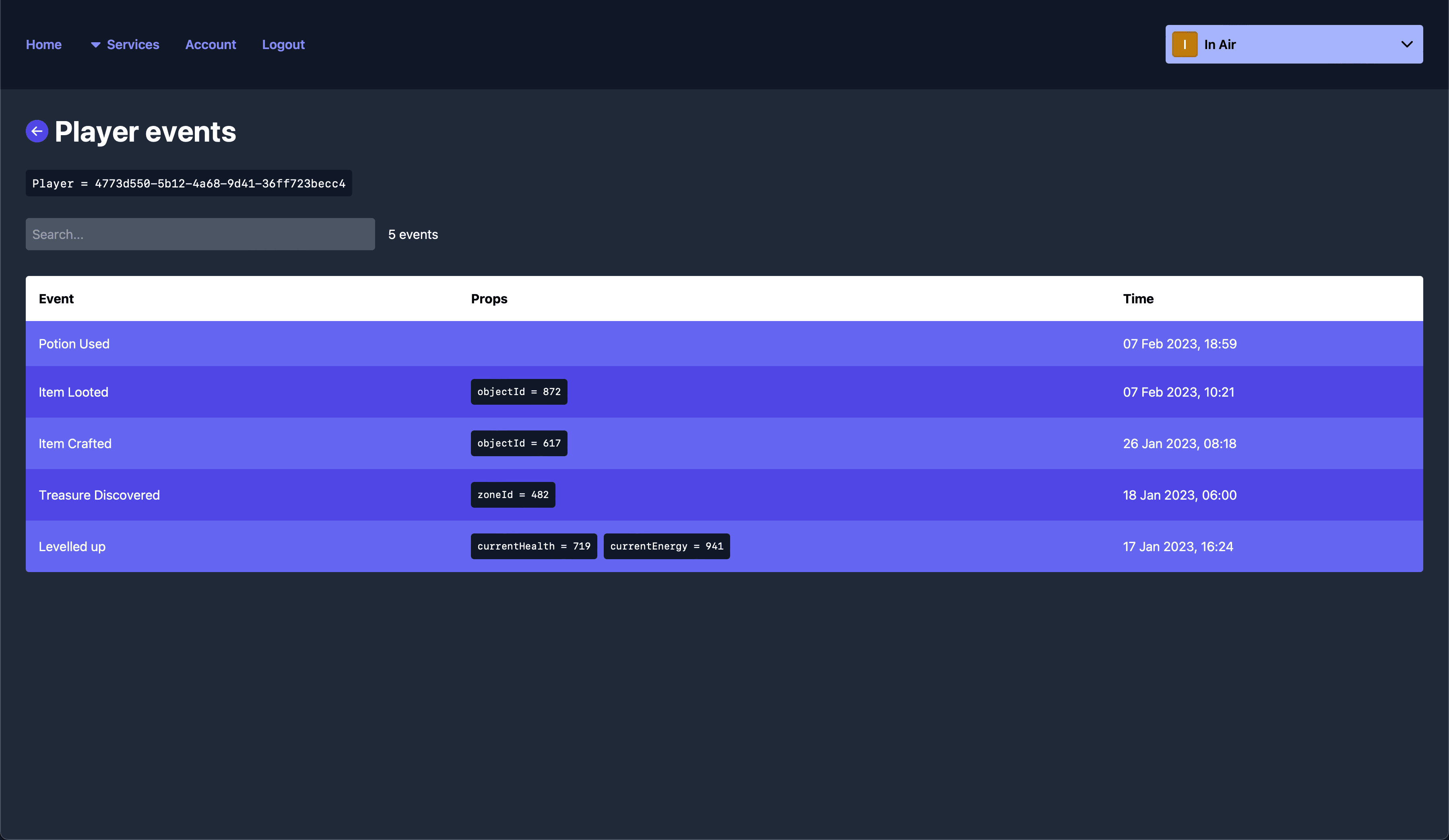Screen dimensions: 1449x840
Task: Open the In Air game selector chevron
Action: coord(1406,44)
